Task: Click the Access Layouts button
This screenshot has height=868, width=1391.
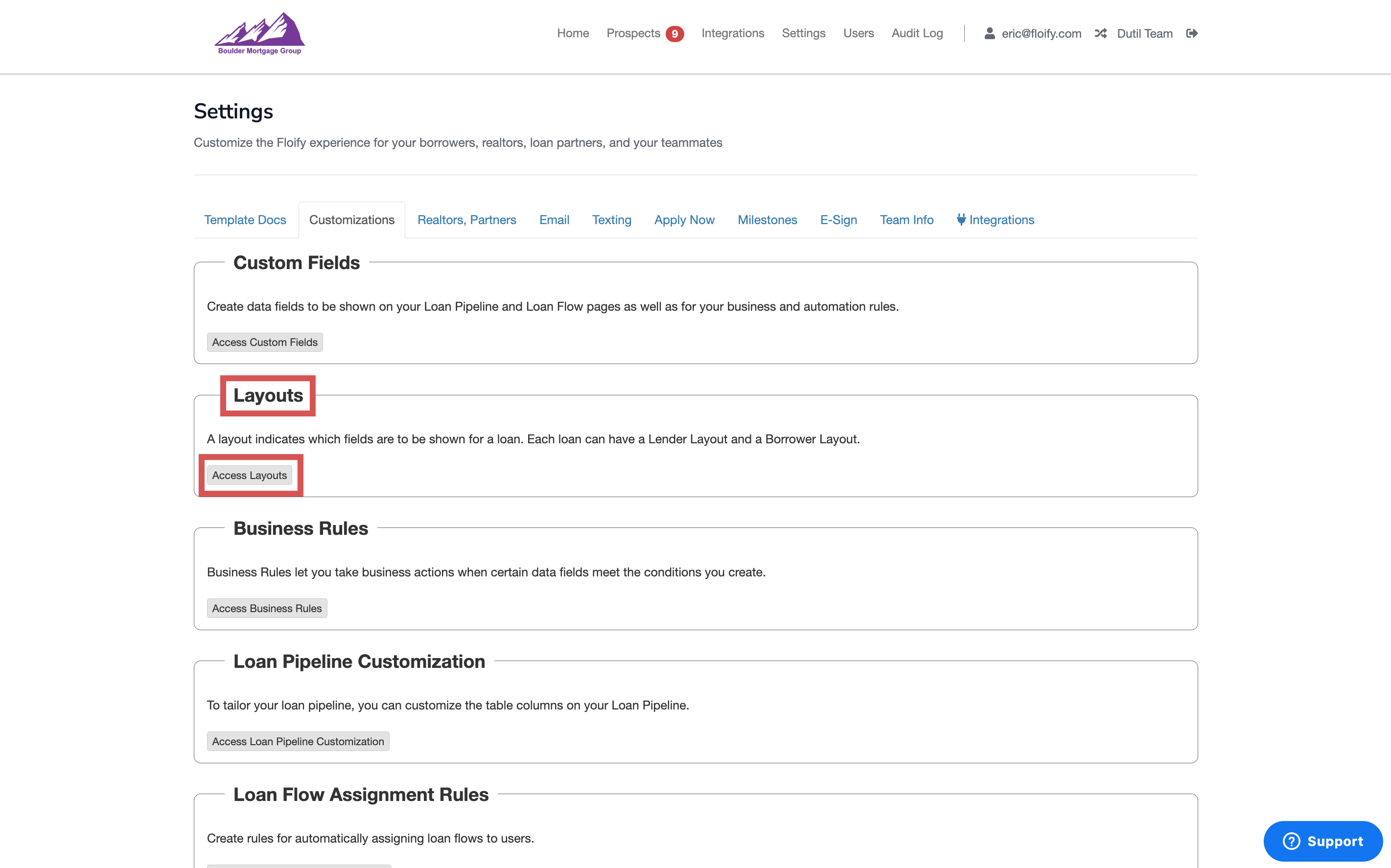Action: coord(249,475)
